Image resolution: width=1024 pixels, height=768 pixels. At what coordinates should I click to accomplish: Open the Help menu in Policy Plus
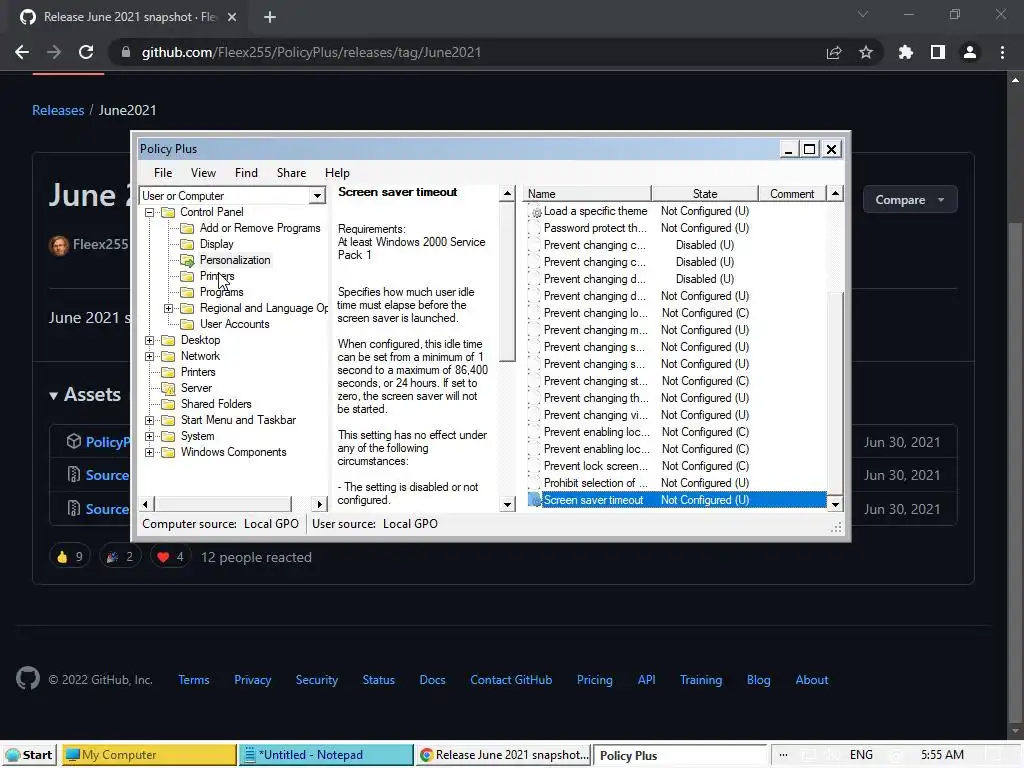pos(337,173)
